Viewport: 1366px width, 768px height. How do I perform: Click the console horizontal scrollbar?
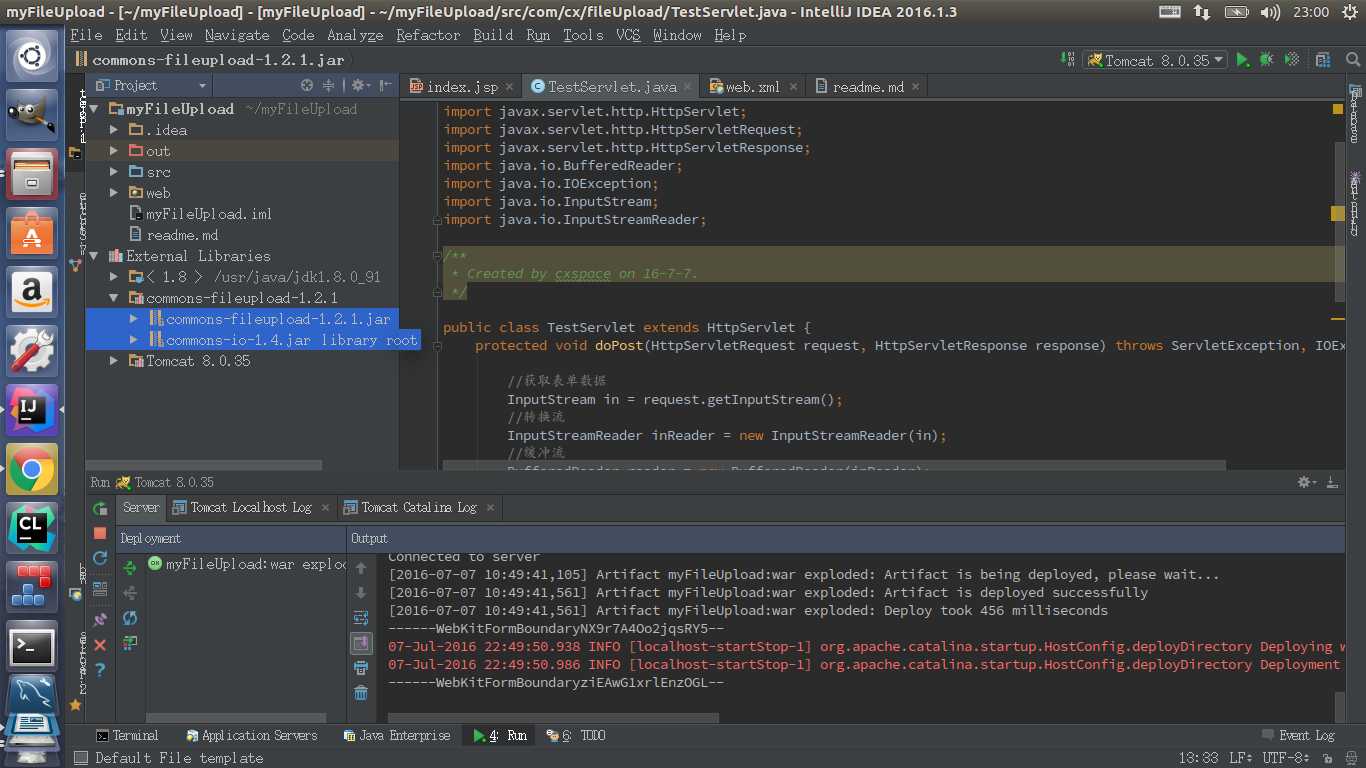tap(553, 718)
